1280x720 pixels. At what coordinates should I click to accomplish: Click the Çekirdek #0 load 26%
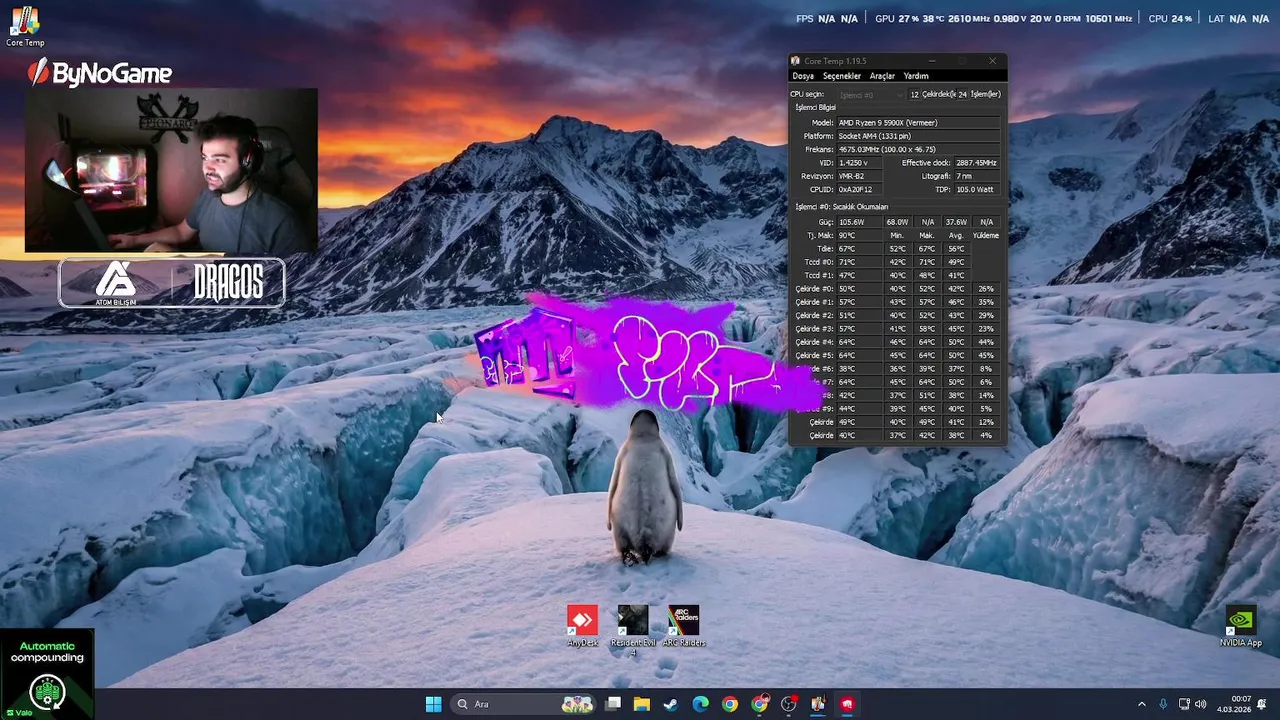pyautogui.click(x=986, y=289)
